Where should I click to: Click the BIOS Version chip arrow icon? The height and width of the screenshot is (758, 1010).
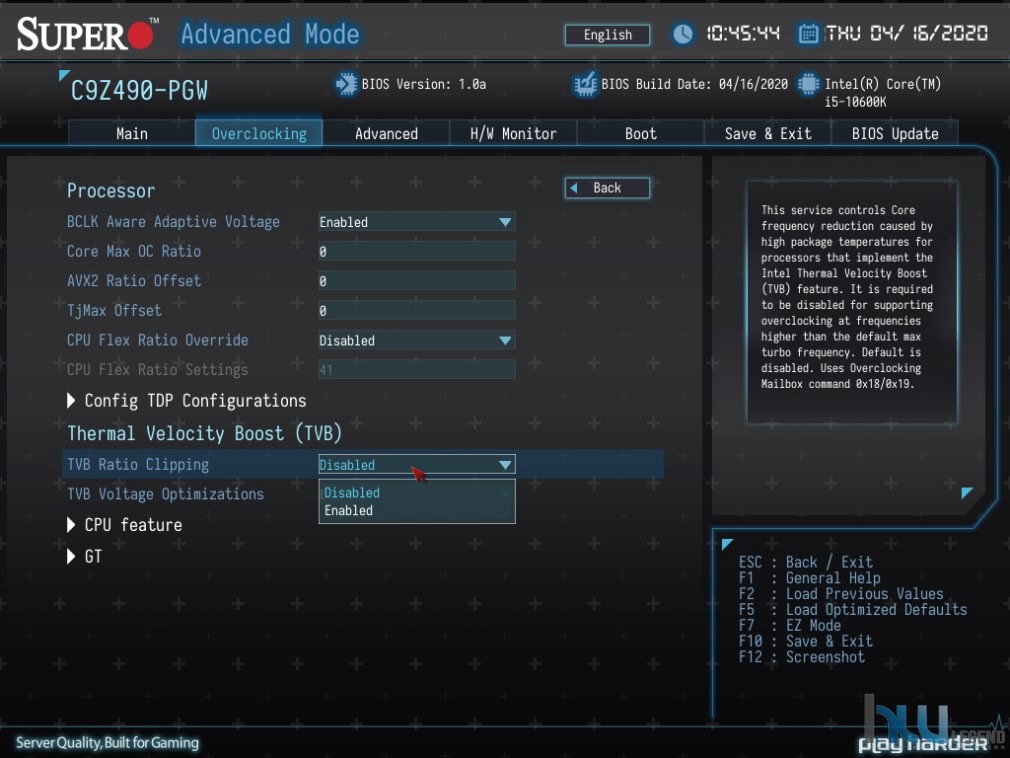(x=346, y=84)
